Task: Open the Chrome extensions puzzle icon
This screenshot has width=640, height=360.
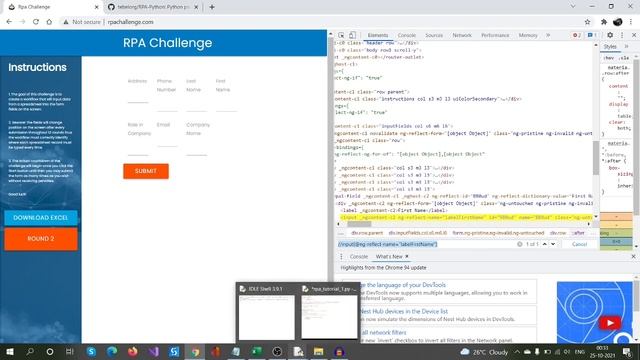Action: [604, 22]
